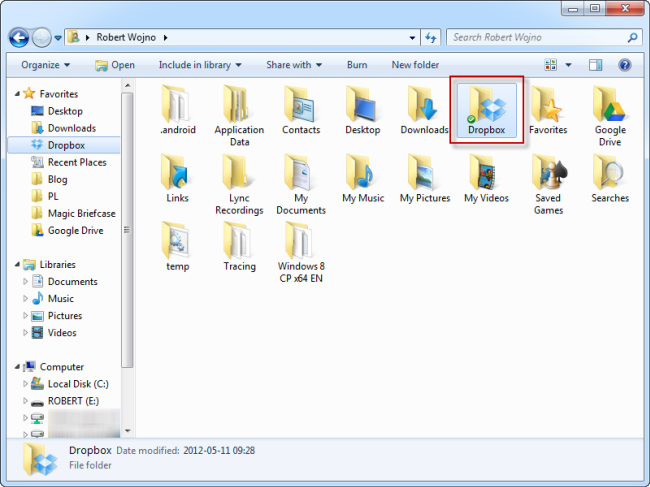Select Desktop under Favorites sidebar
The width and height of the screenshot is (650, 487).
click(65, 111)
